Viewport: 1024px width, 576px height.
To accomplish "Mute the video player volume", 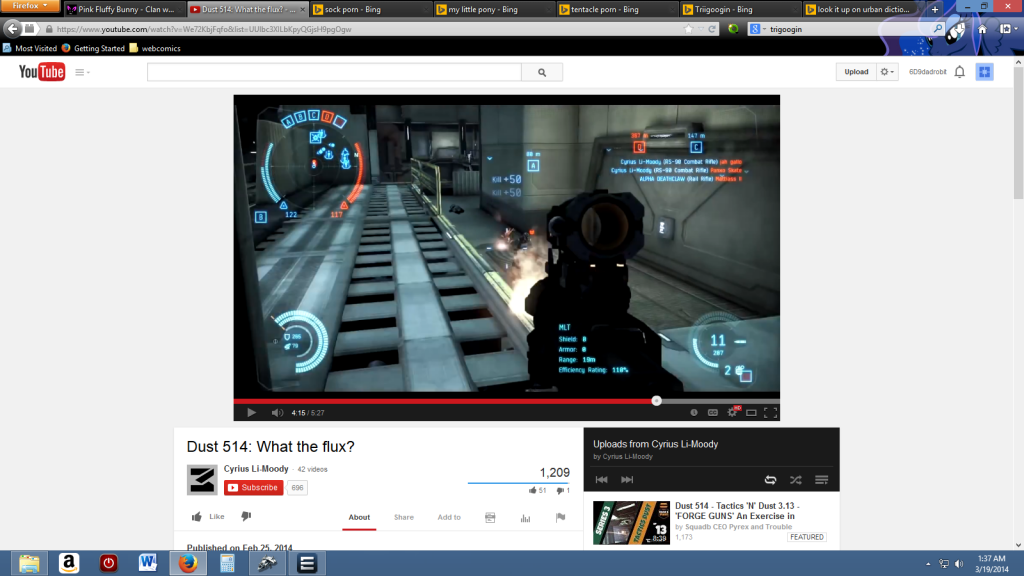I will (277, 413).
